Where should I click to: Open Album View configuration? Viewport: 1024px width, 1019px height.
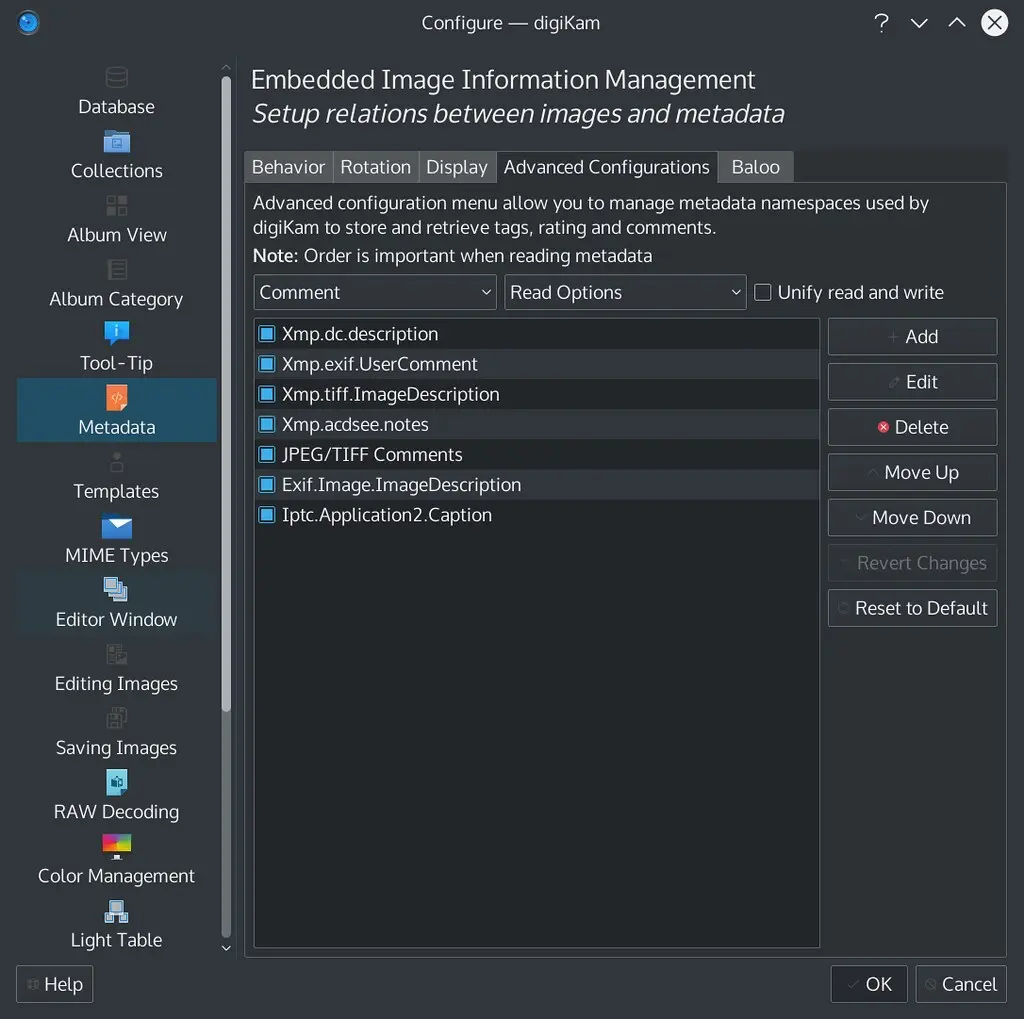click(116, 219)
